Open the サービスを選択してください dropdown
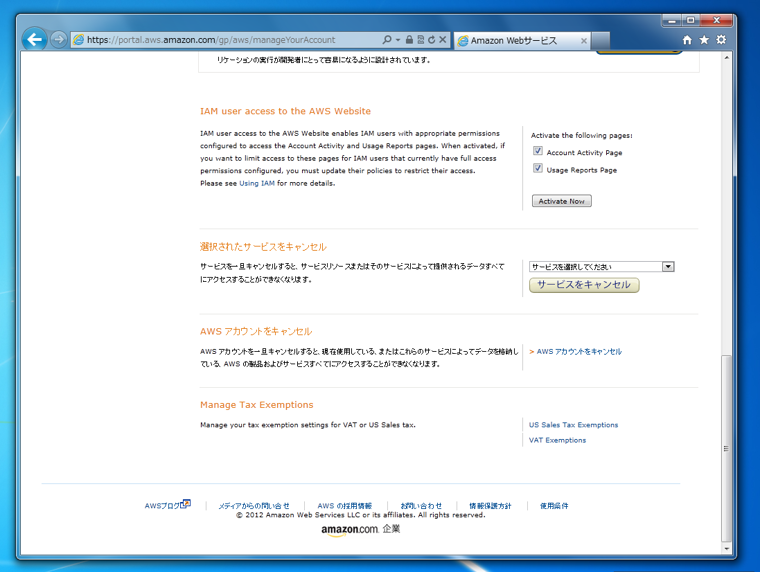 [602, 267]
